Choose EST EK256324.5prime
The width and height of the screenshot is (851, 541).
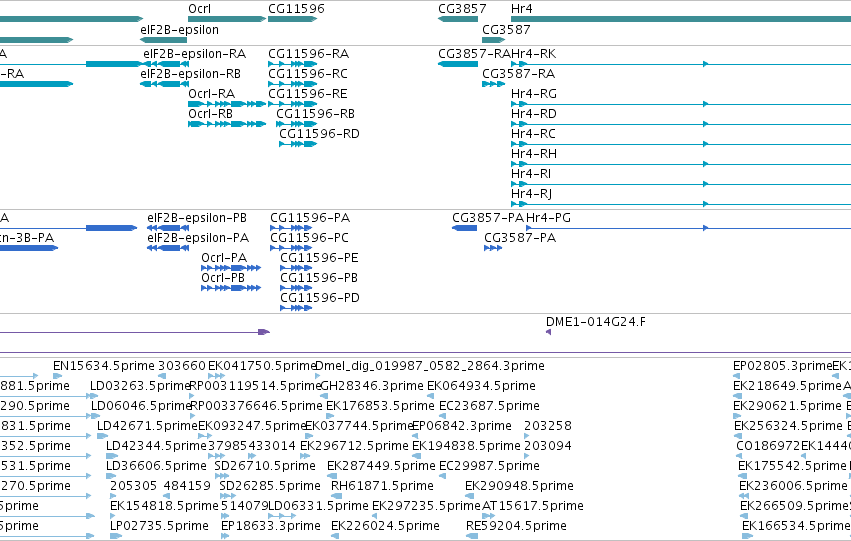click(x=788, y=427)
